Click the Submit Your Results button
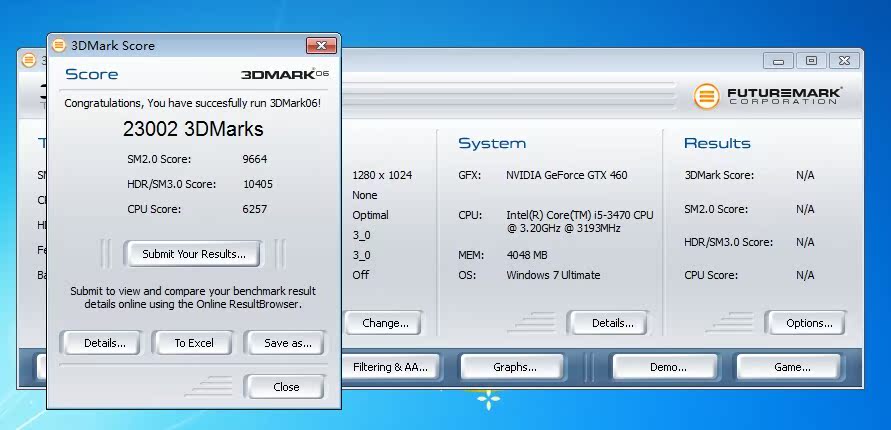Screen dimensions: 891x430 point(193,254)
